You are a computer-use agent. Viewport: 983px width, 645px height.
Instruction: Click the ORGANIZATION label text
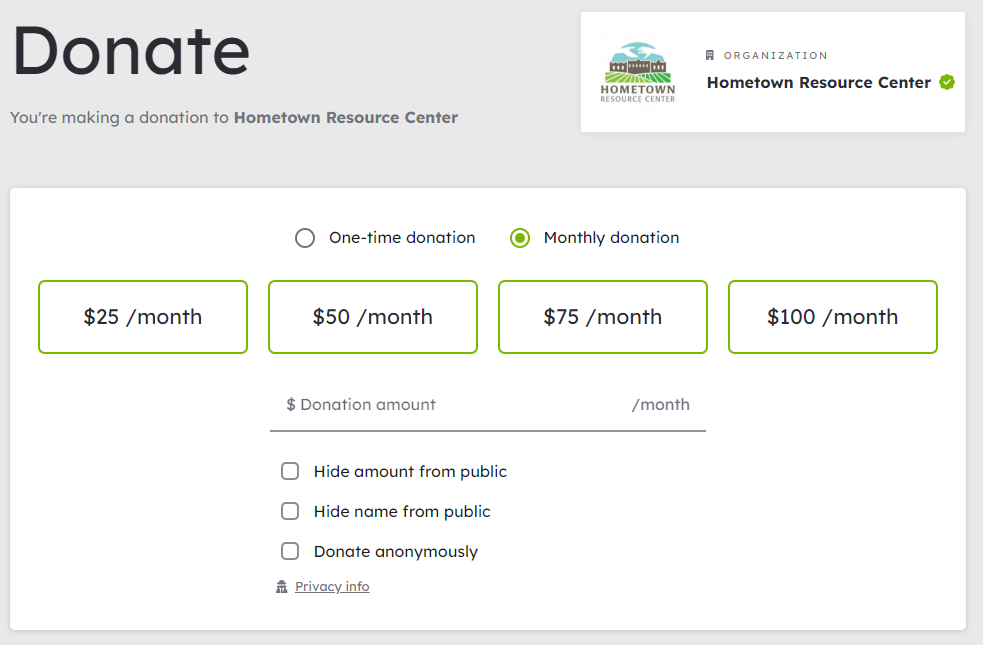click(x=775, y=56)
